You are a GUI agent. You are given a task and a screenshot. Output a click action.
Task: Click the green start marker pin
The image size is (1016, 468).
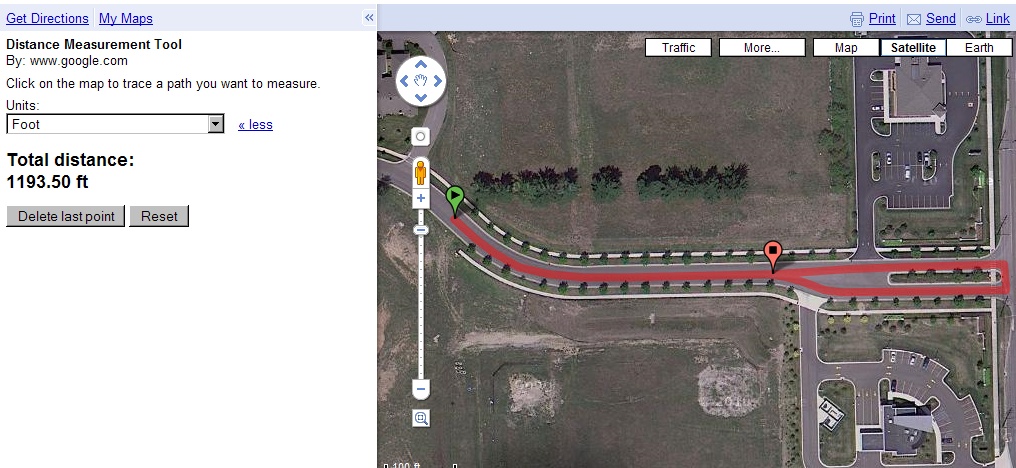pyautogui.click(x=456, y=201)
